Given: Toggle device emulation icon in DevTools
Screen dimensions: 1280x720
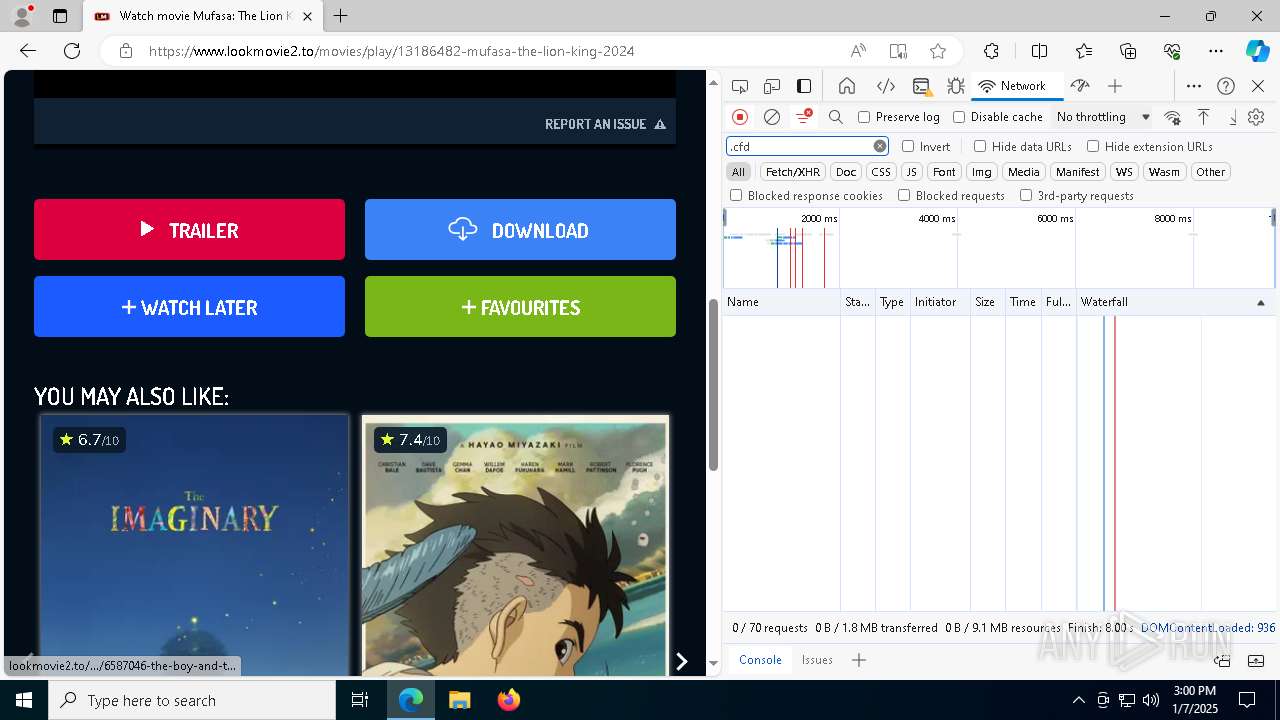Looking at the screenshot, I should 772,86.
